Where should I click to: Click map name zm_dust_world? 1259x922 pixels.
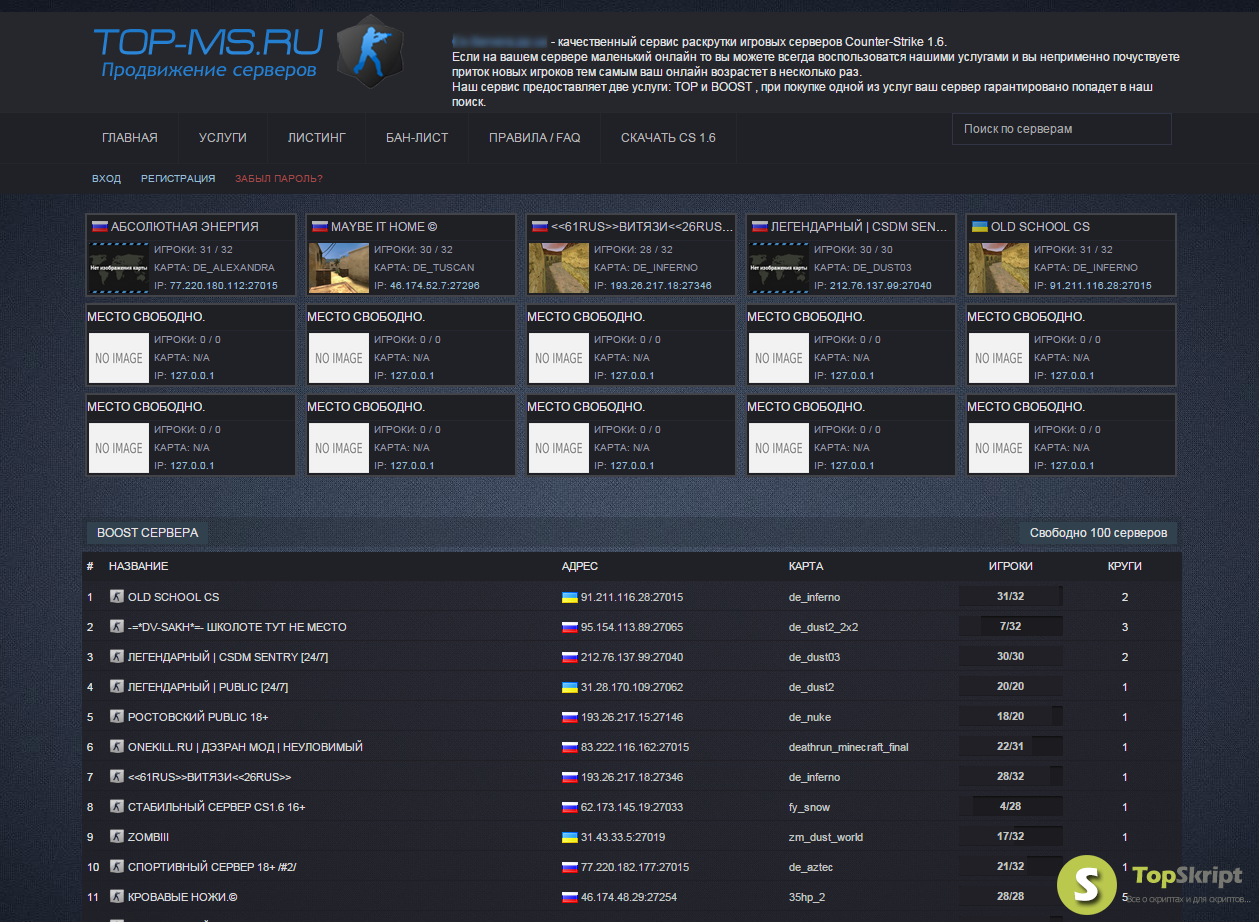(x=826, y=837)
